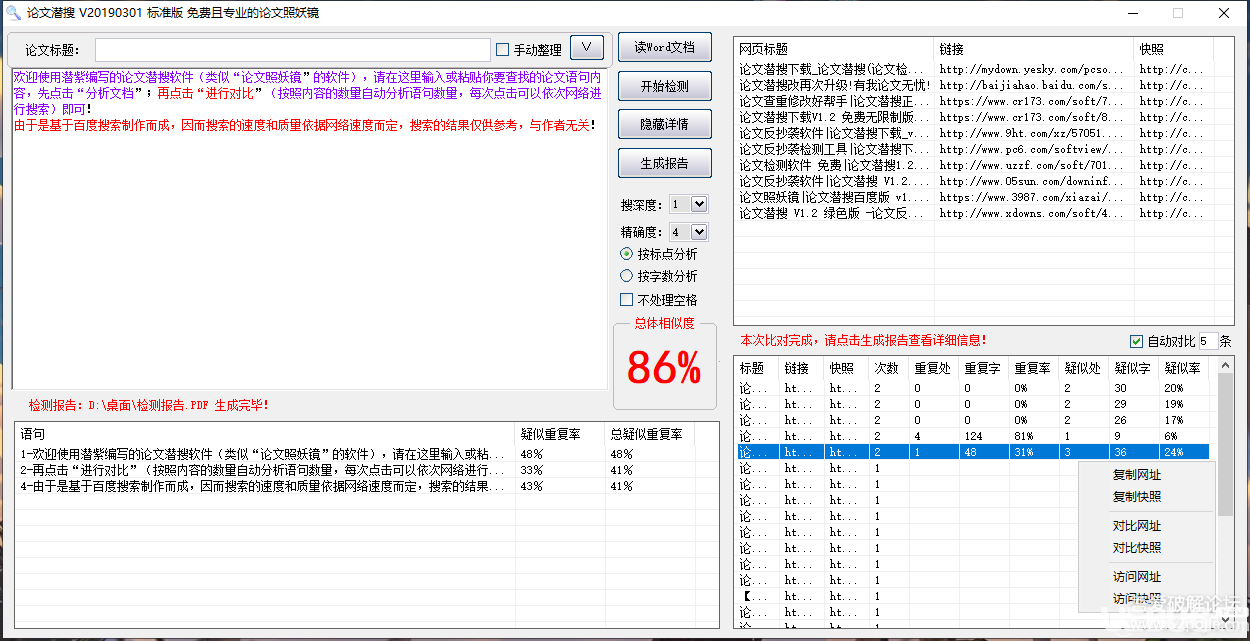This screenshot has height=641, width=1250.
Task: Toggle the 手动整理 checkbox
Action: [503, 49]
